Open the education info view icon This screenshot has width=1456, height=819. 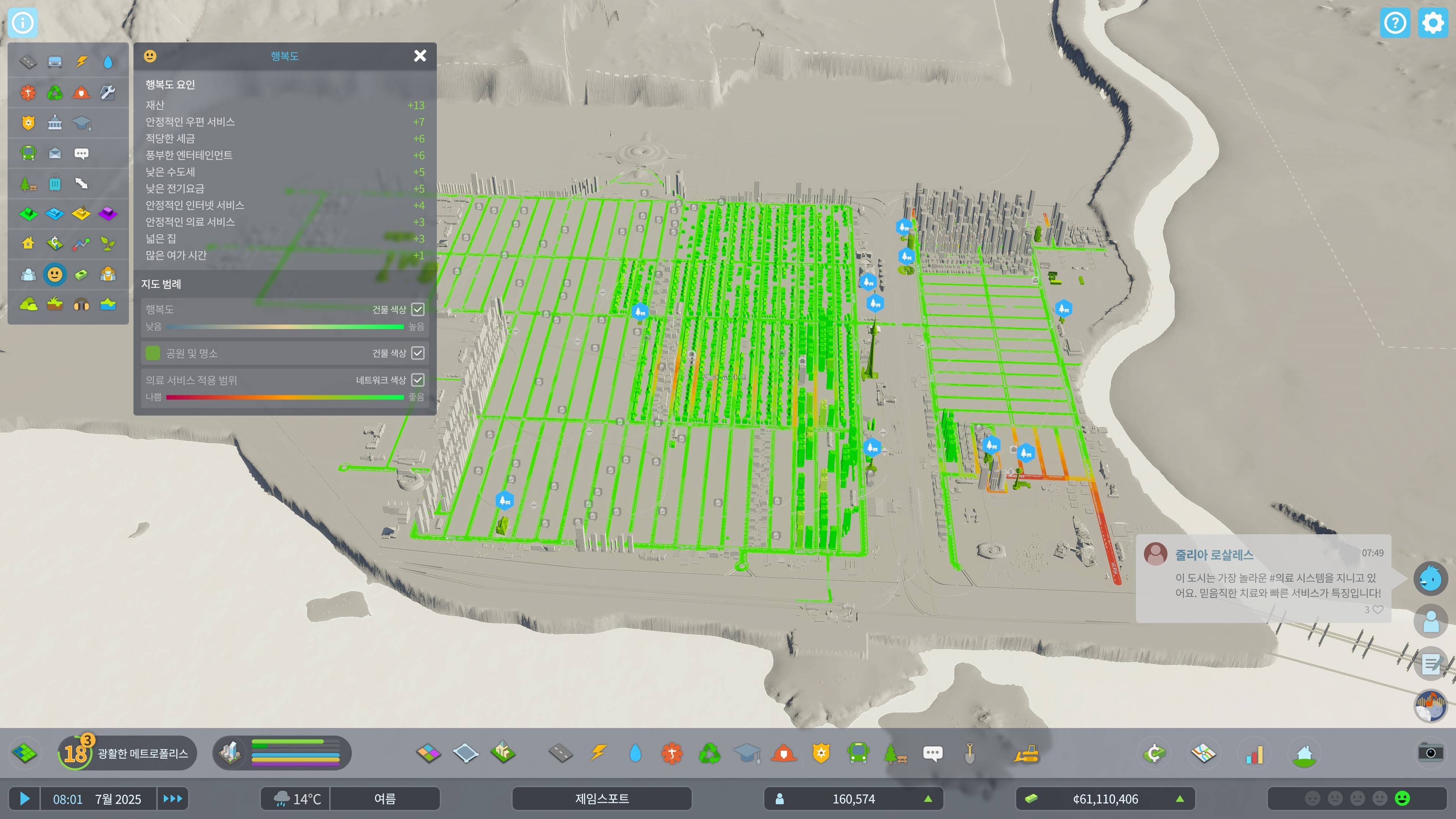click(82, 122)
